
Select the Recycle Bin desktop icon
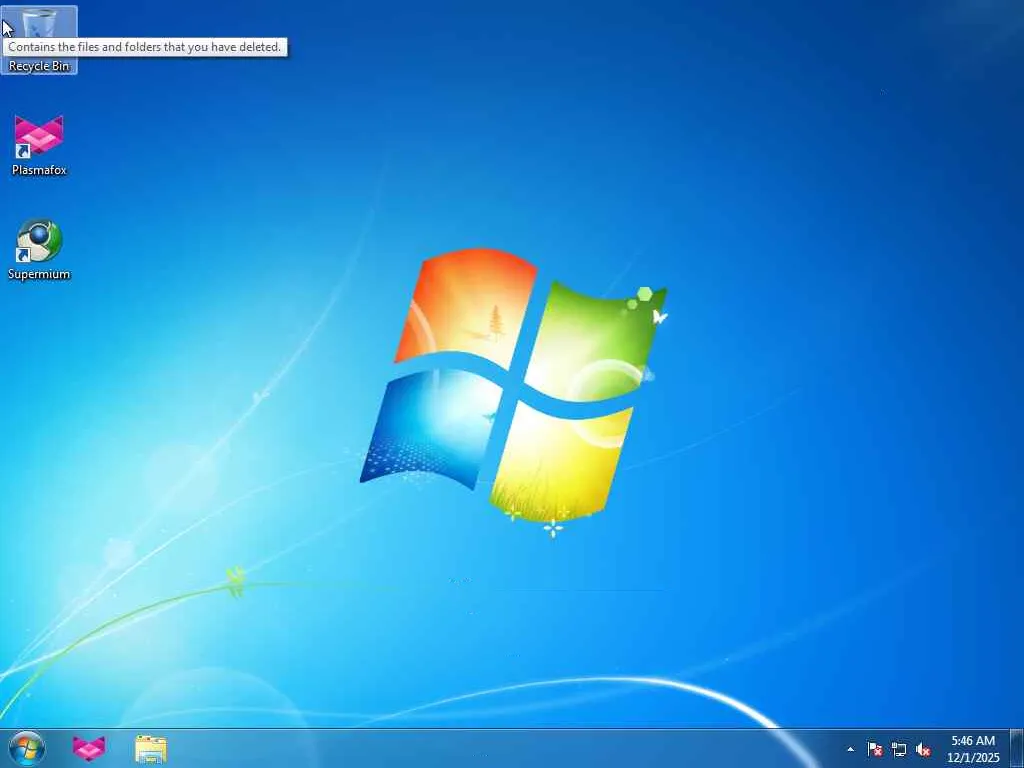coord(39,40)
